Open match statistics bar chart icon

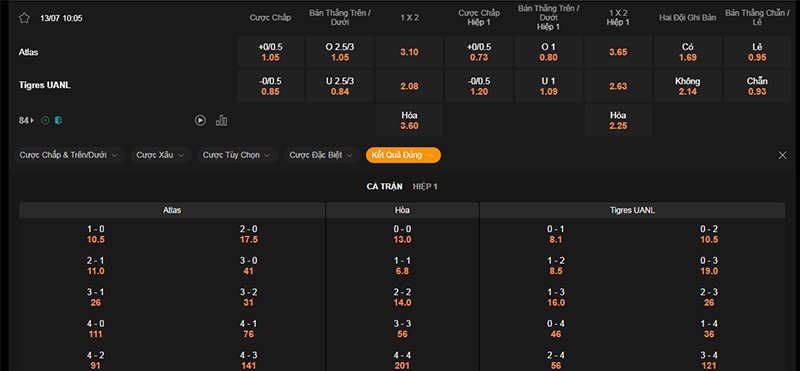221,120
